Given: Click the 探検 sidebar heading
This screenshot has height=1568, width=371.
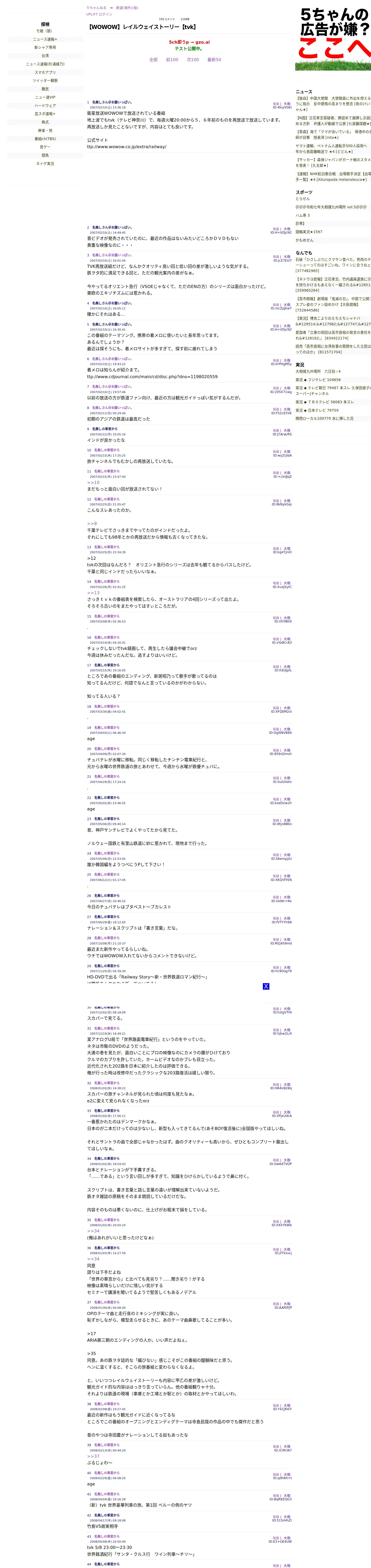Looking at the screenshot, I should (x=45, y=24).
